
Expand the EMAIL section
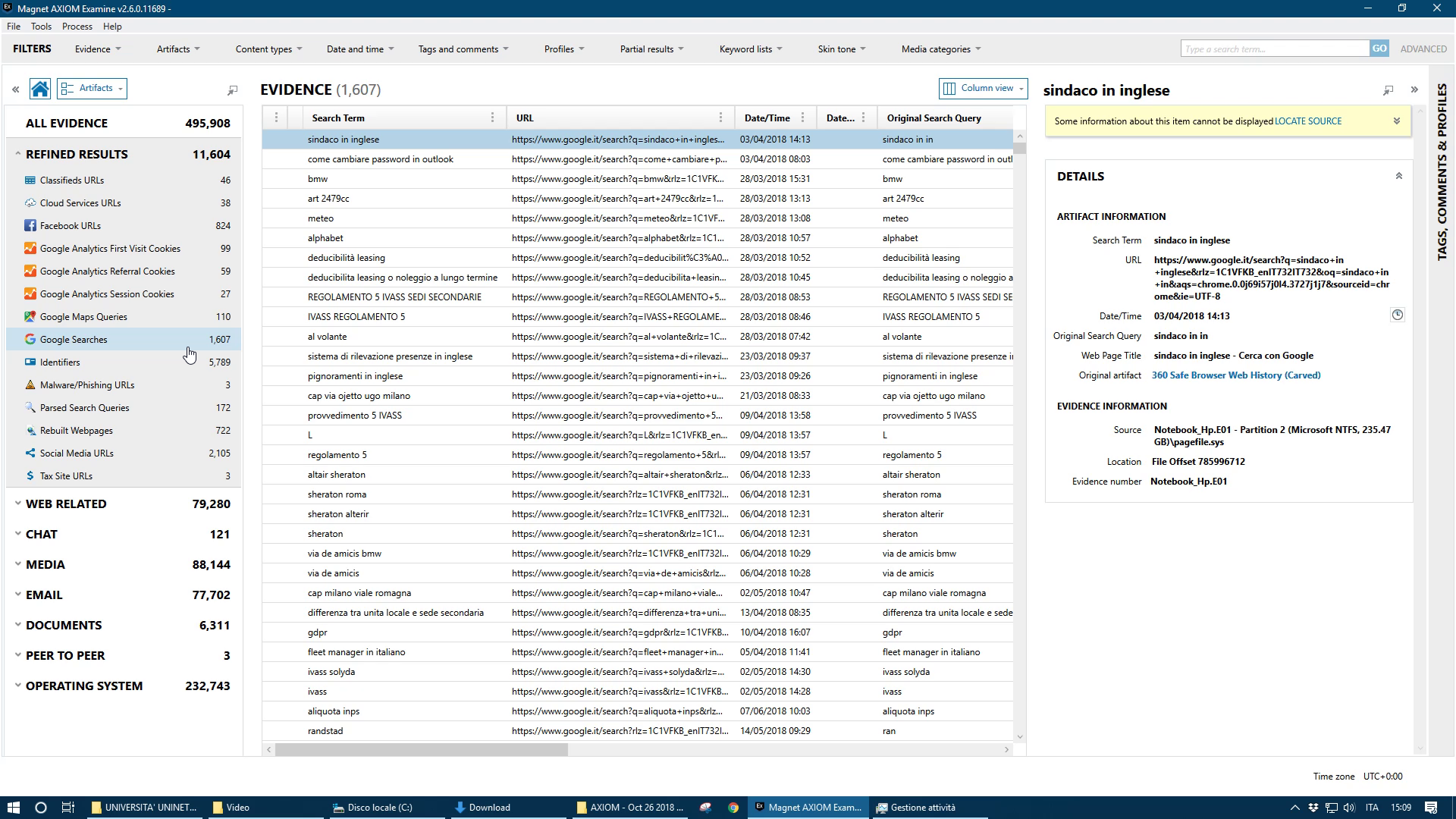click(x=17, y=595)
